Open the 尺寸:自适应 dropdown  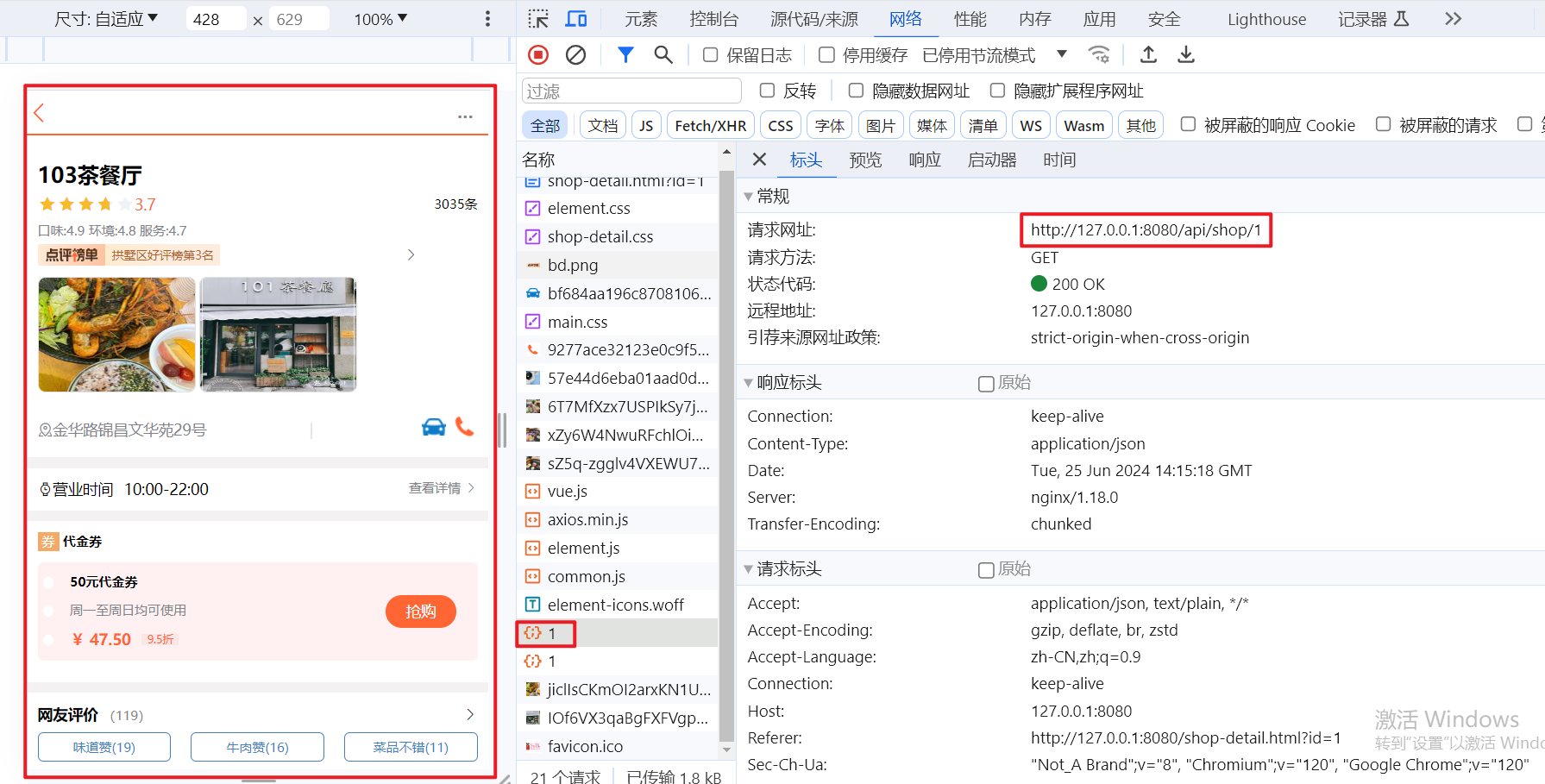pyautogui.click(x=105, y=18)
